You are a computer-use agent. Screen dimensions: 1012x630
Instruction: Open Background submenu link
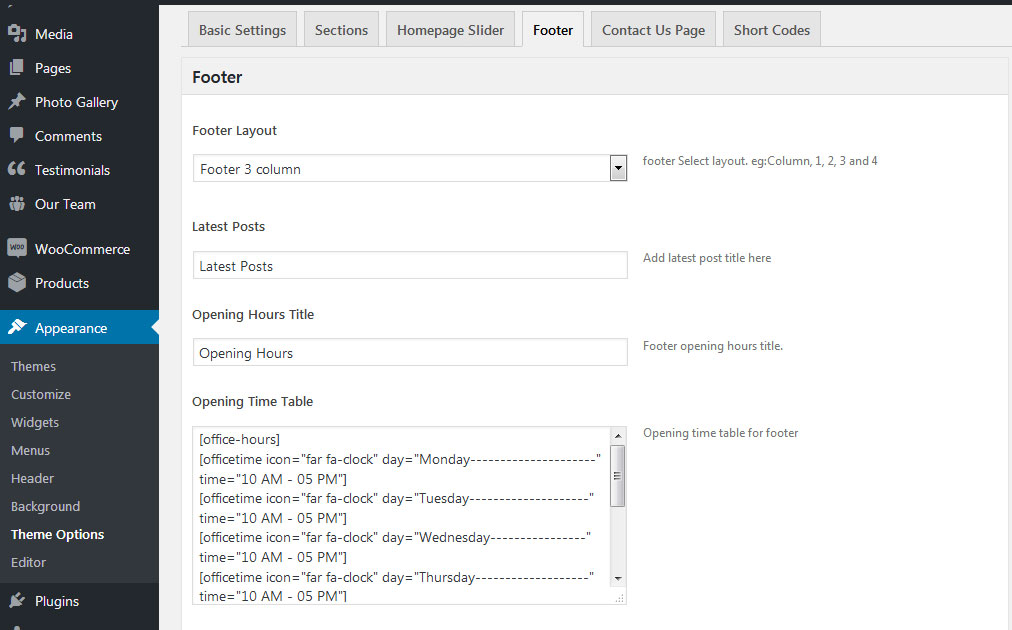pyautogui.click(x=45, y=507)
